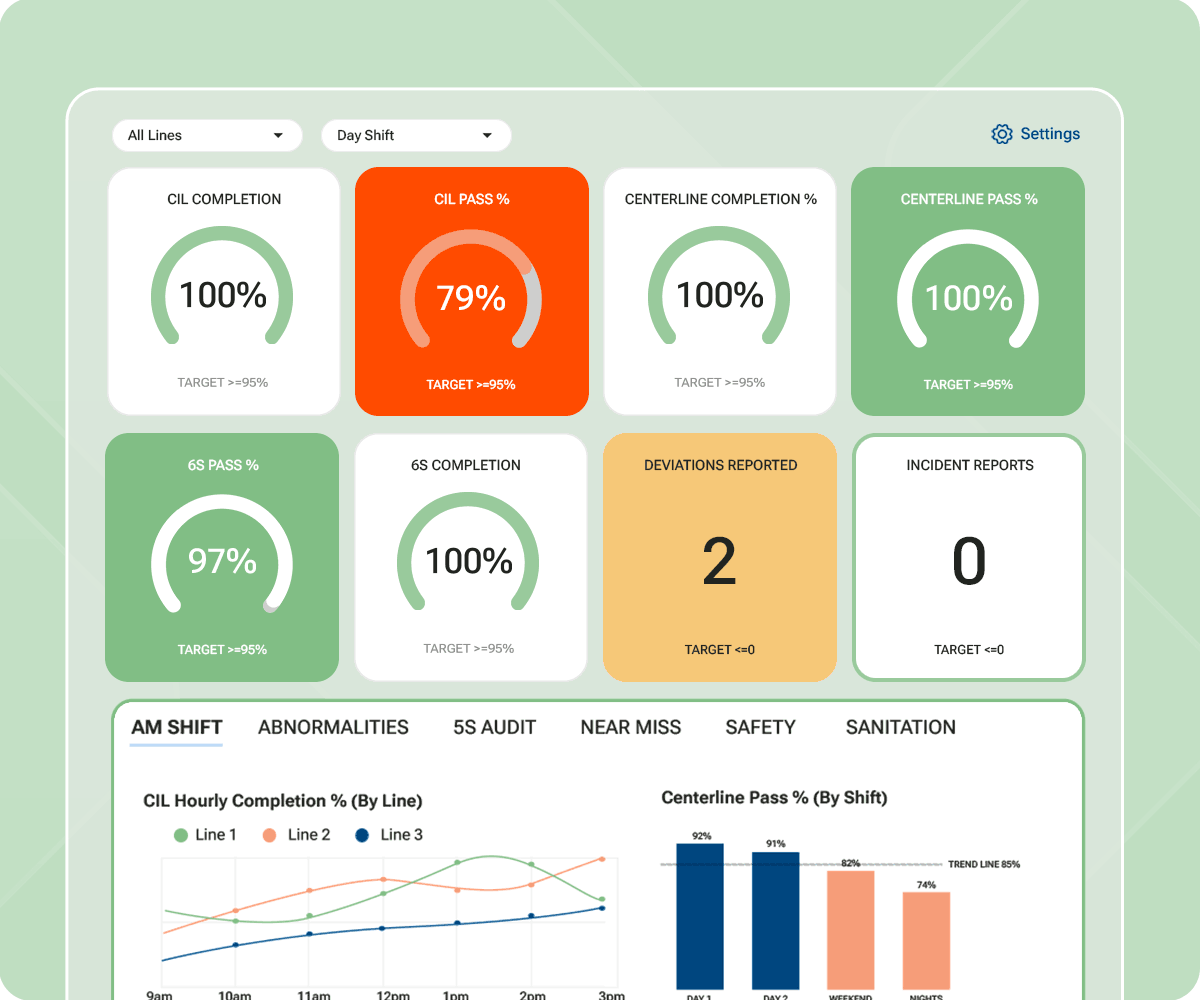Toggle Line 3 in the chart legend
The height and width of the screenshot is (1000, 1200).
(x=389, y=835)
